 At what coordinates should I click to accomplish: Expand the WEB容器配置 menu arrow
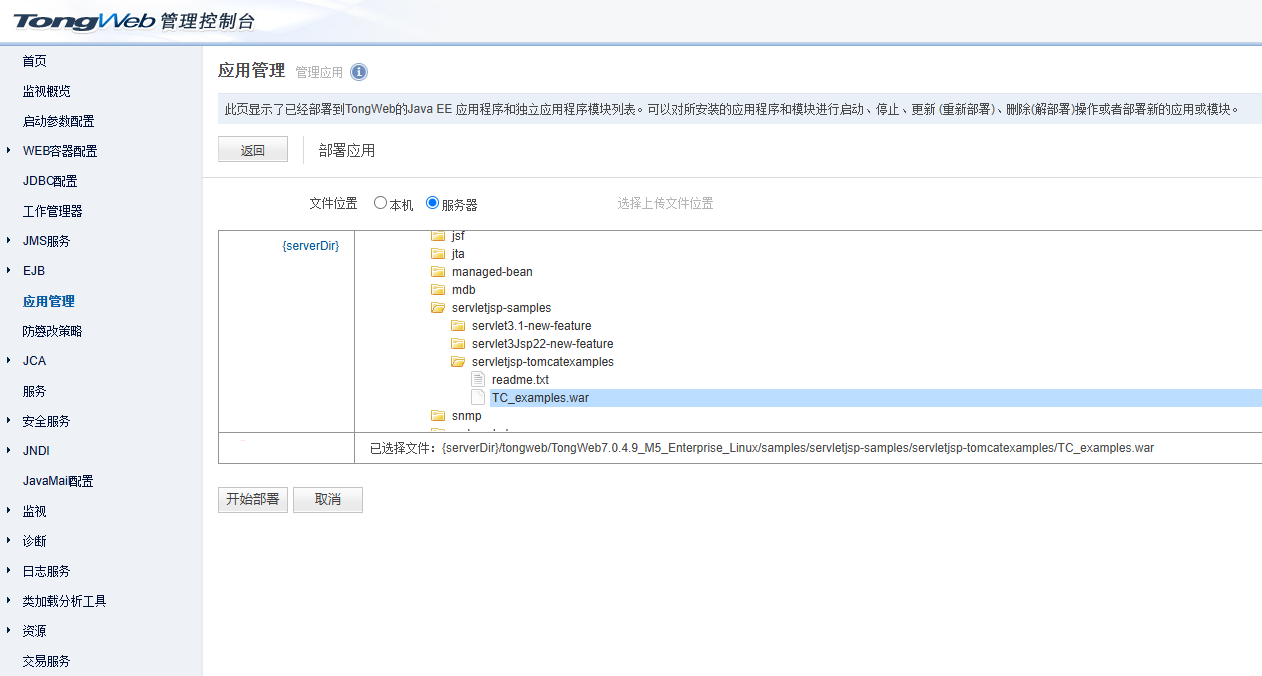[9, 151]
